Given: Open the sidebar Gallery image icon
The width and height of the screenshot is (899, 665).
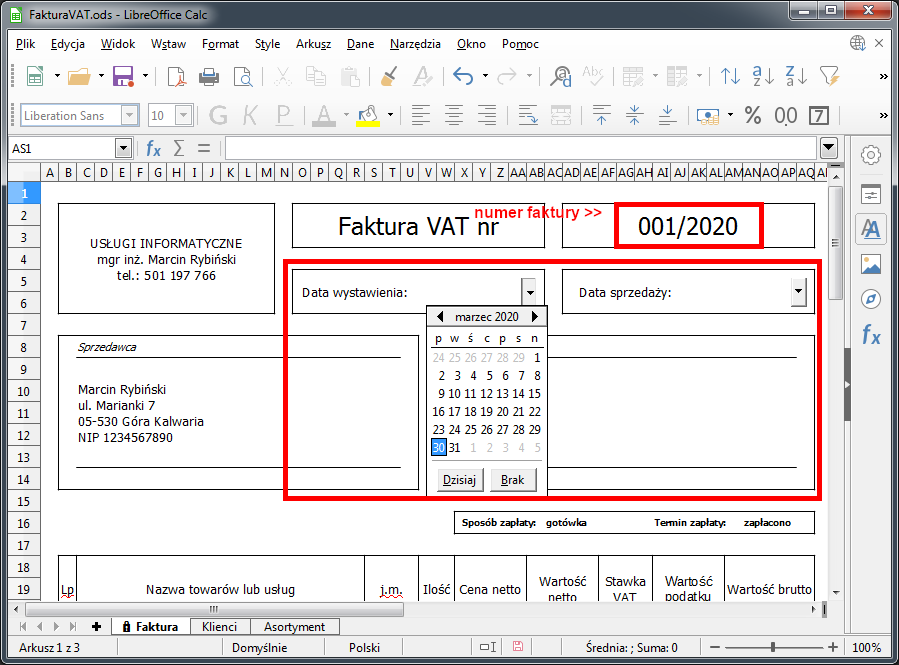Looking at the screenshot, I should [x=871, y=264].
